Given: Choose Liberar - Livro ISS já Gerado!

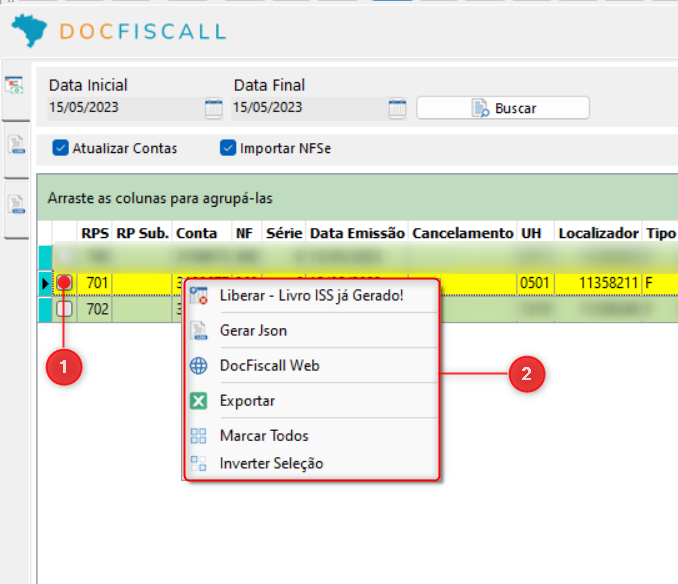Looking at the screenshot, I should pos(311,296).
